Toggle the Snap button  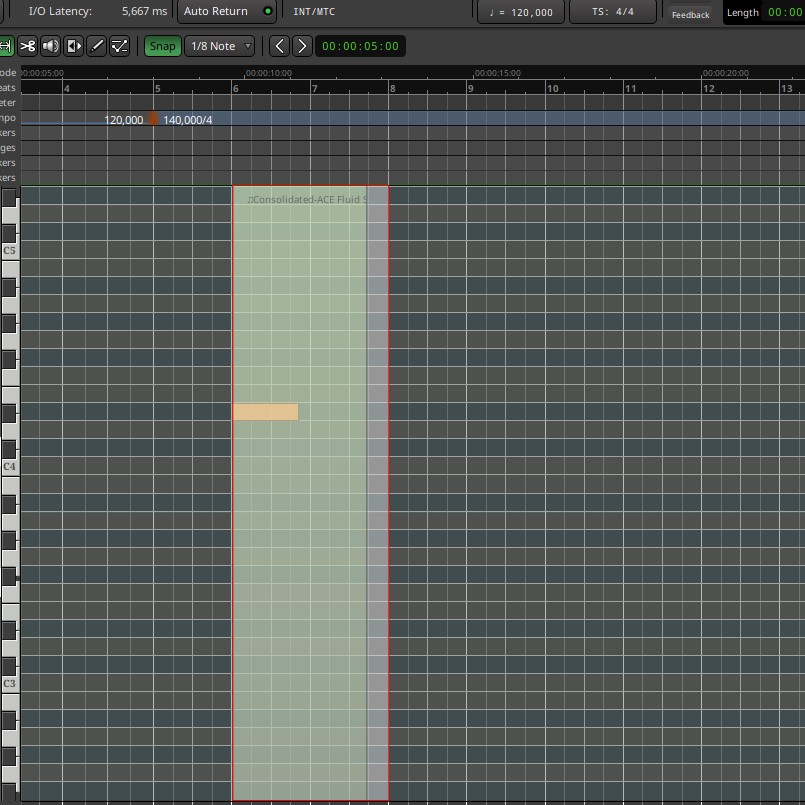tap(162, 46)
